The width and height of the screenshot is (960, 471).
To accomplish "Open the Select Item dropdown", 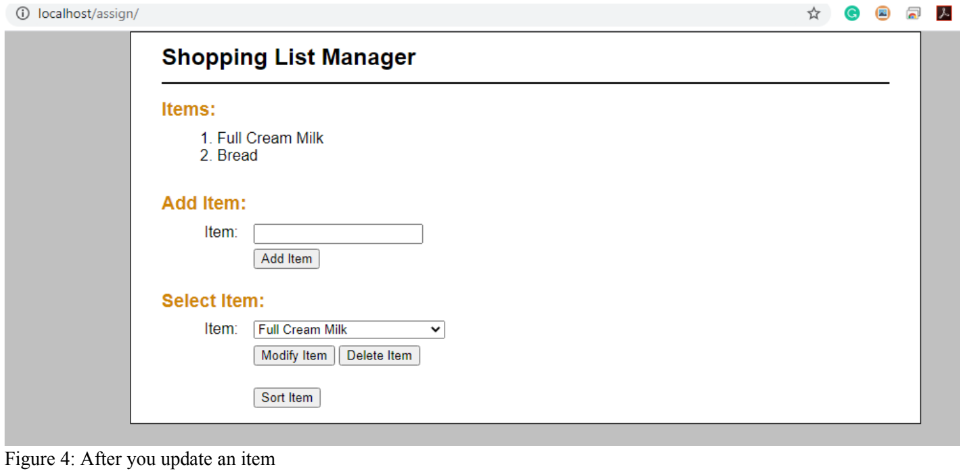I will click(x=349, y=330).
